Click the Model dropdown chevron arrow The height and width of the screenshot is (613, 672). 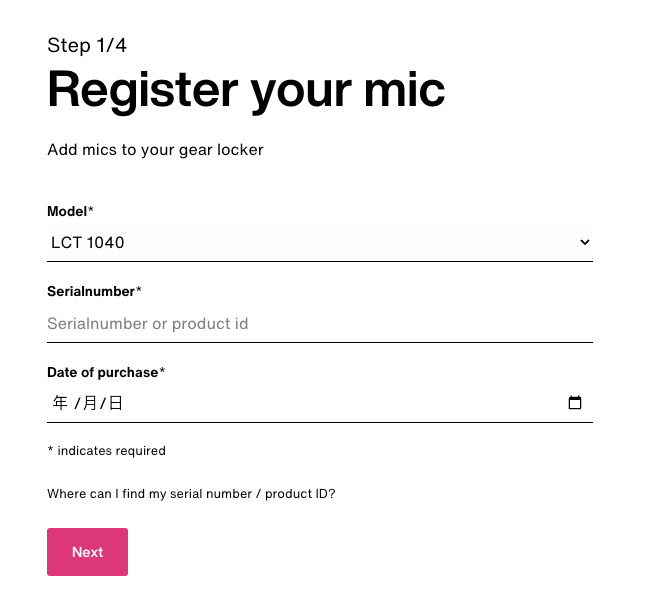(x=585, y=242)
